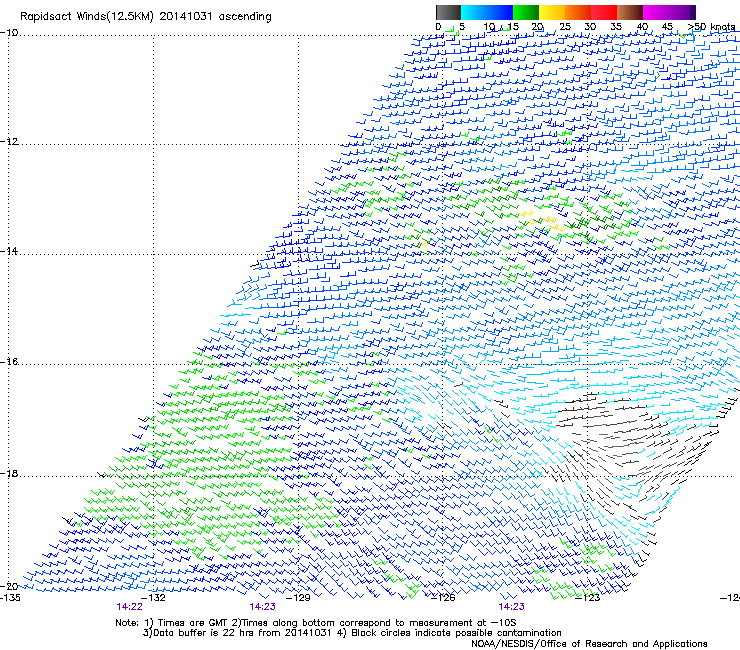Click the '14:23' time label beside -129
Viewport: 740px width, 650px height.
[262, 607]
